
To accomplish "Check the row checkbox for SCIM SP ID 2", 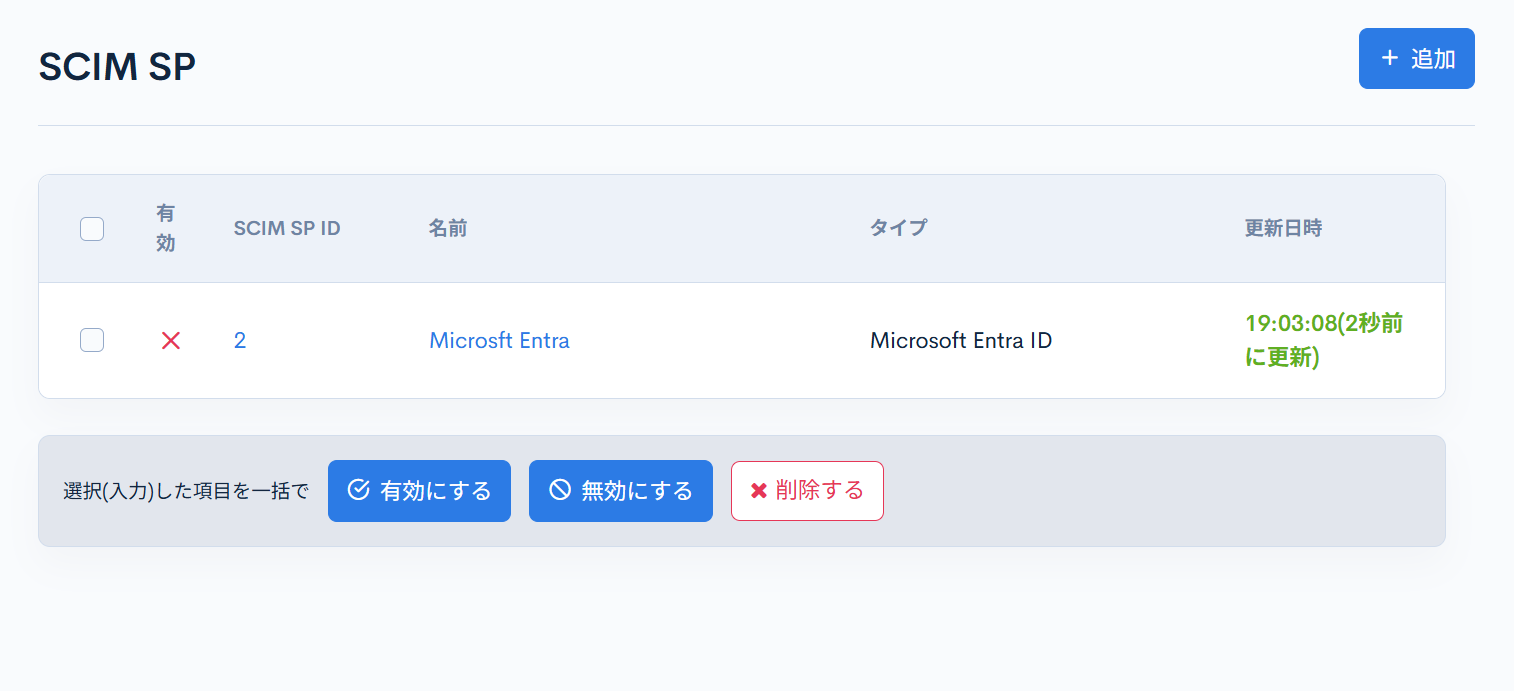I will point(91,340).
